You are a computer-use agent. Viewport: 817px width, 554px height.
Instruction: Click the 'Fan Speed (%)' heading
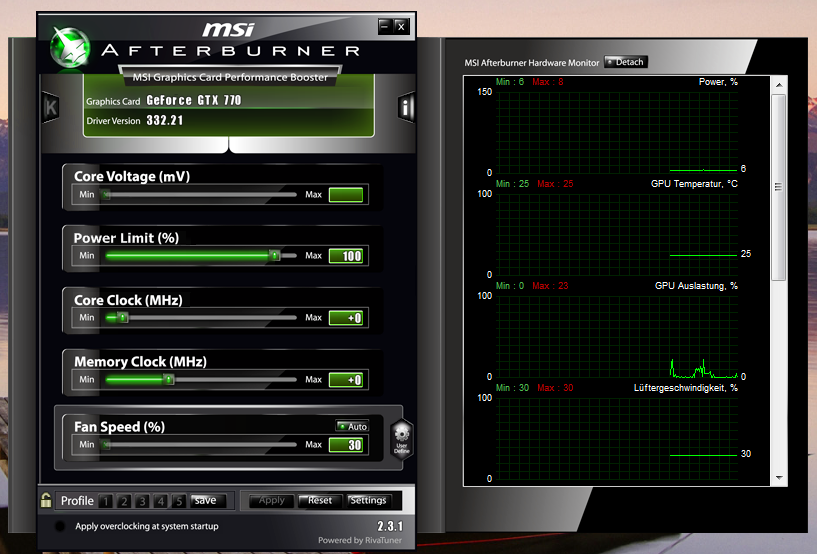[119, 427]
